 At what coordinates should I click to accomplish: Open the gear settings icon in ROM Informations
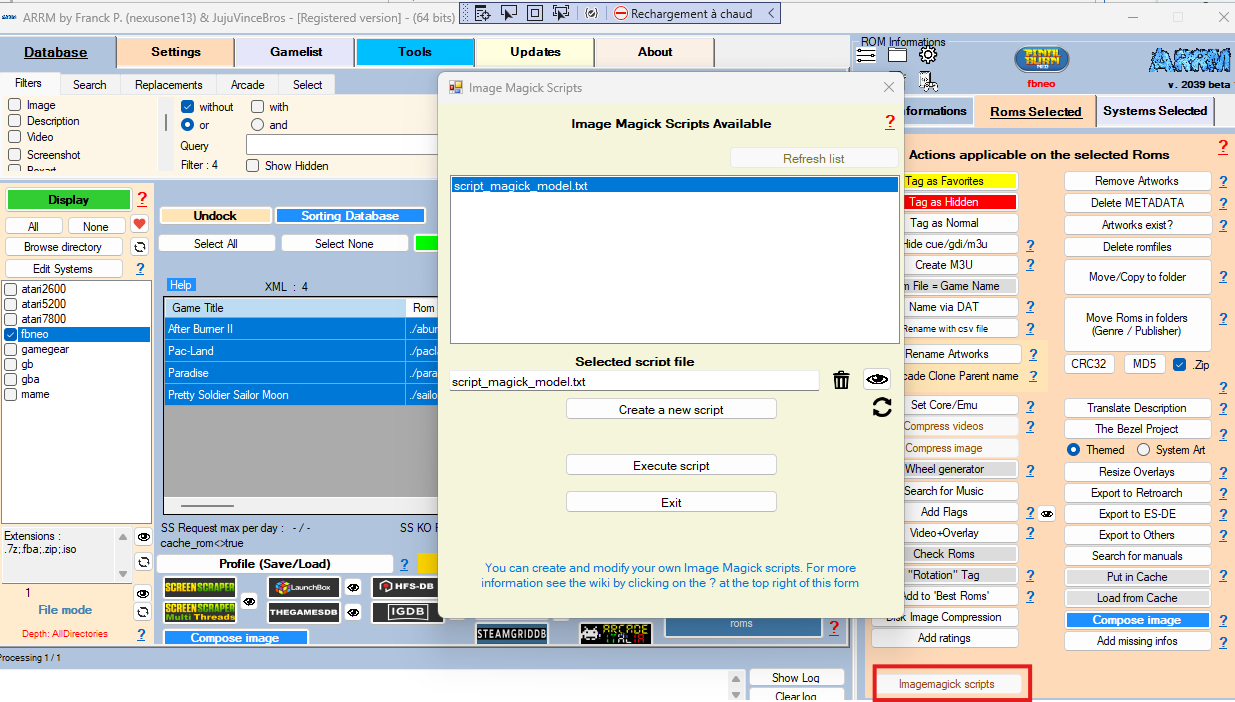pos(927,55)
